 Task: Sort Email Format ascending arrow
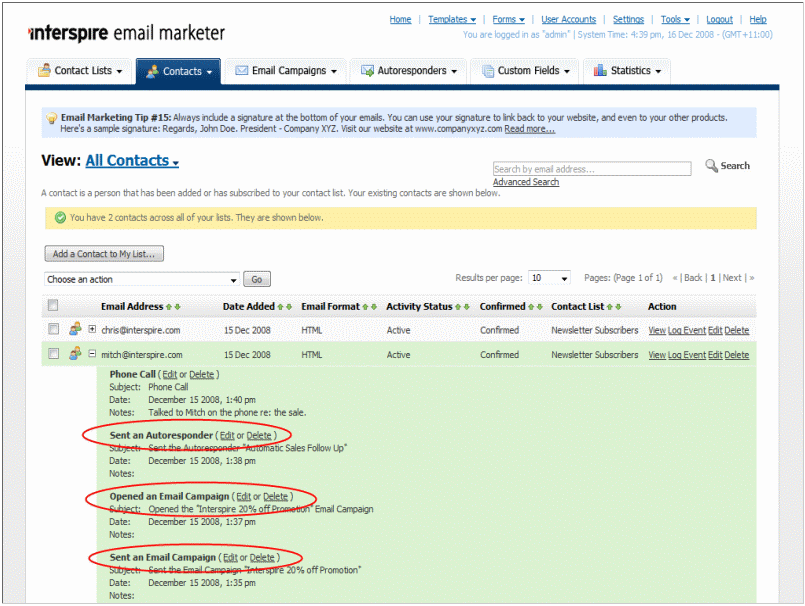(x=365, y=307)
